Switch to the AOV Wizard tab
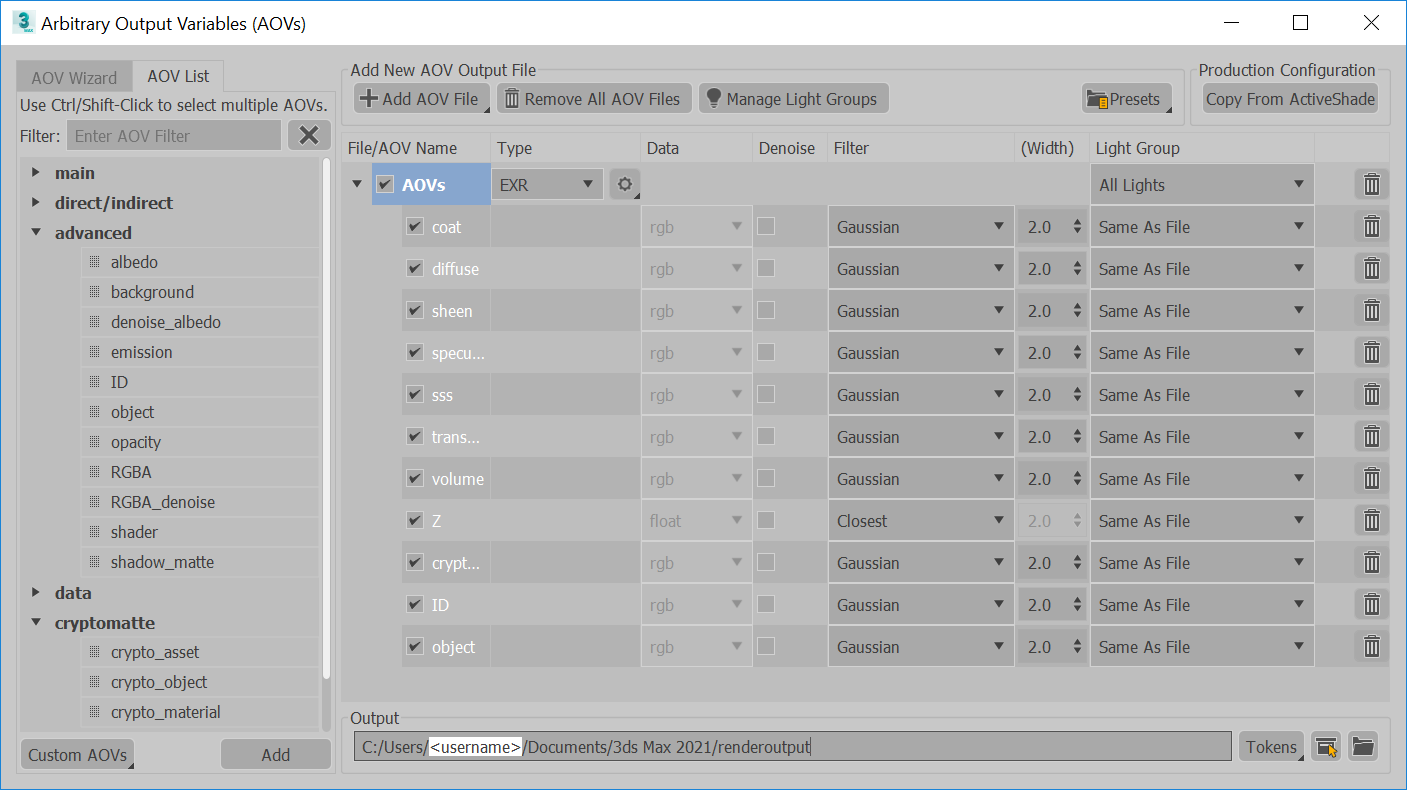Image resolution: width=1407 pixels, height=790 pixels. click(74, 77)
